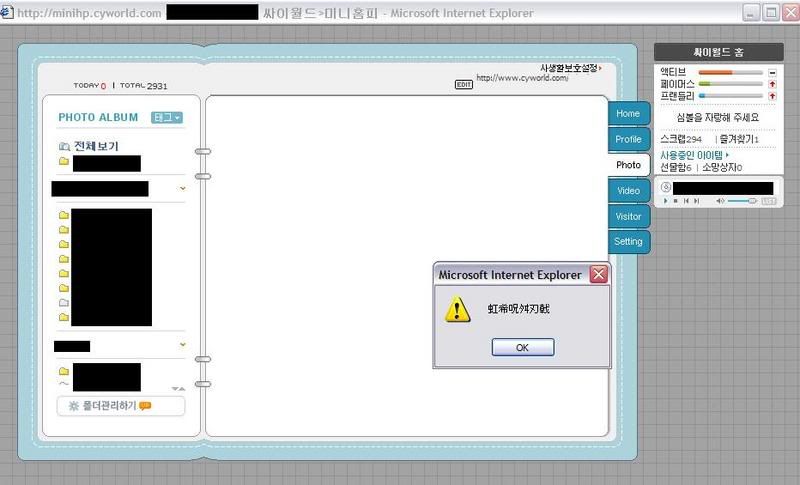Minimize the Internet Explorer window

(x=751, y=13)
